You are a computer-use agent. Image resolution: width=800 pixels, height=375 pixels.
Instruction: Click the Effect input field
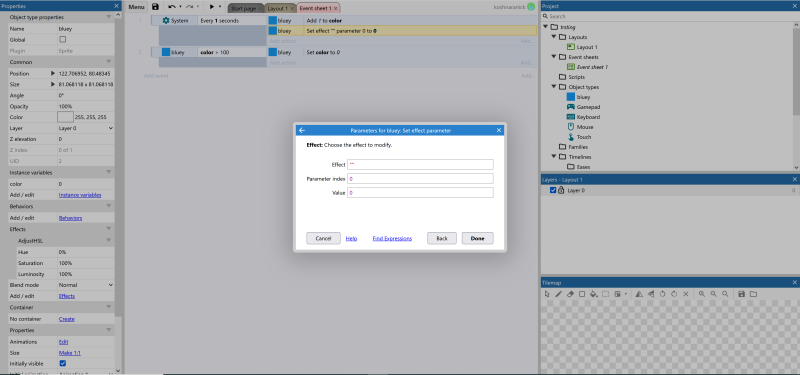[420, 164]
